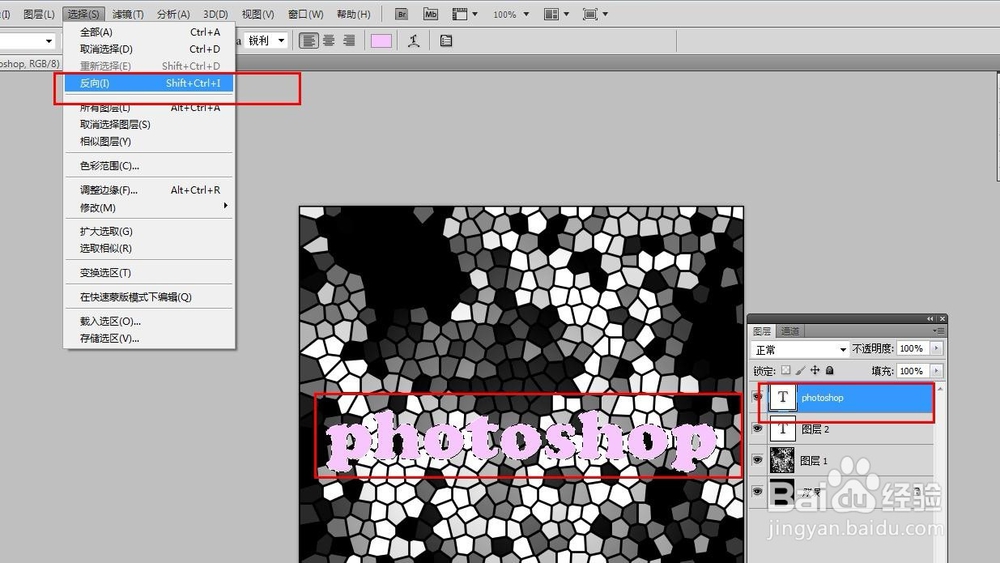Open the blend mode dropdown showing 正常
Viewport: 1000px width, 563px height.
(800, 349)
